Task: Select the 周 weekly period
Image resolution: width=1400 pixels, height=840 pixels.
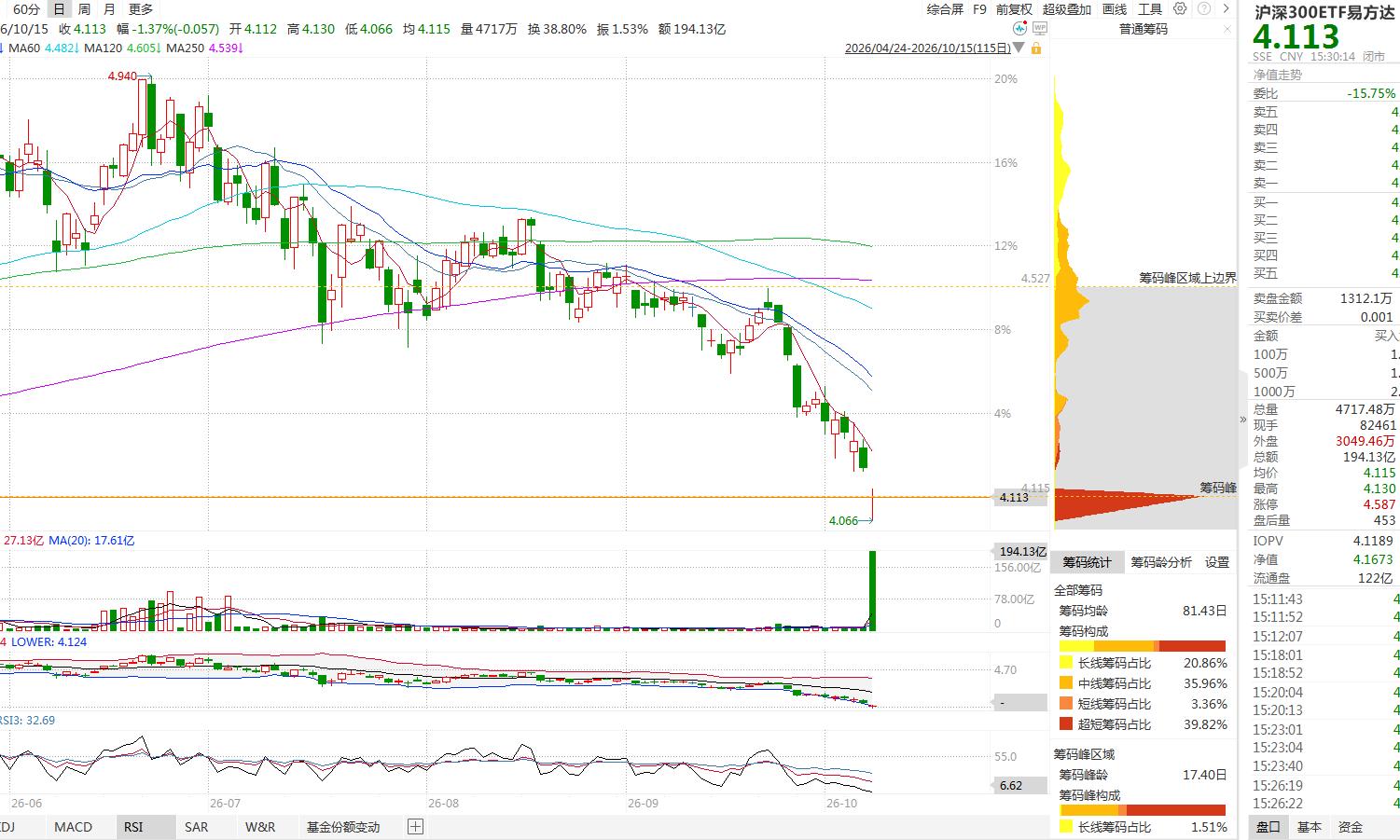Action: tap(85, 9)
